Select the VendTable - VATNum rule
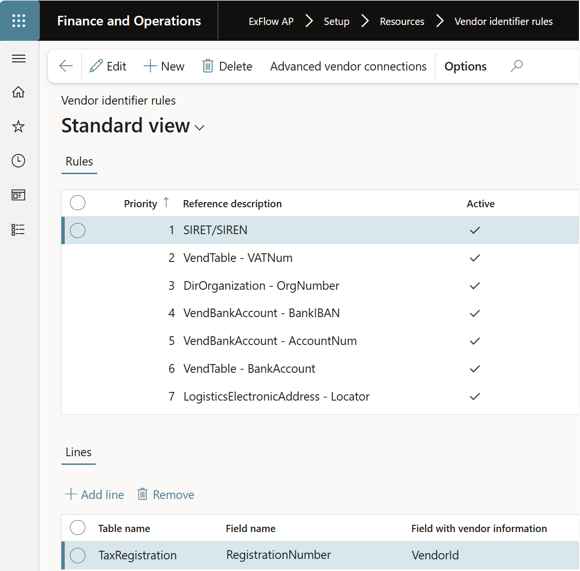This screenshot has width=580, height=571. (x=238, y=258)
